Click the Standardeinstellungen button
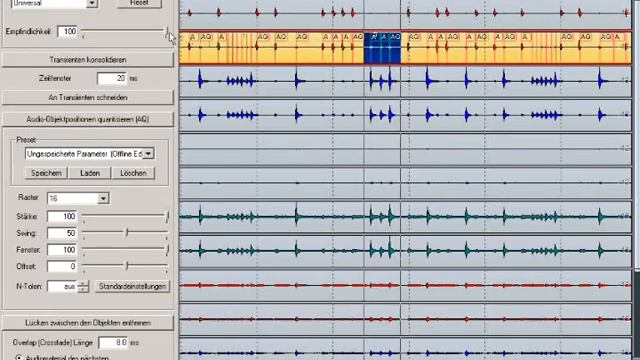 pyautogui.click(x=132, y=287)
